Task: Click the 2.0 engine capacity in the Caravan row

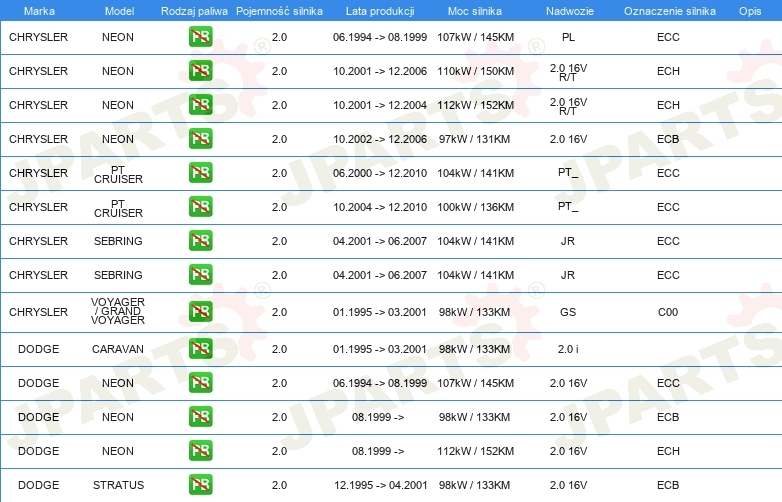Action: tap(279, 349)
